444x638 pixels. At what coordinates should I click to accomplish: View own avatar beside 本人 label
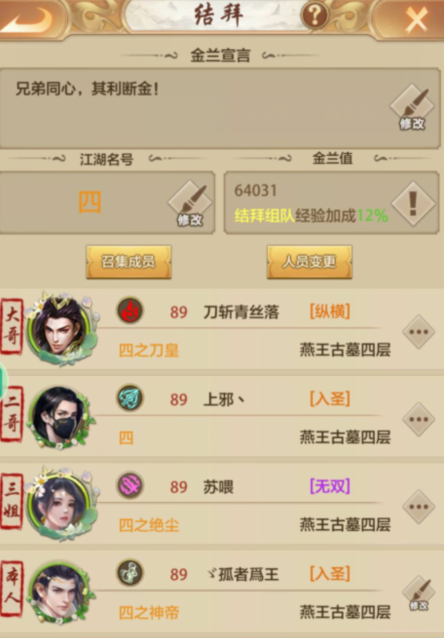61,593
